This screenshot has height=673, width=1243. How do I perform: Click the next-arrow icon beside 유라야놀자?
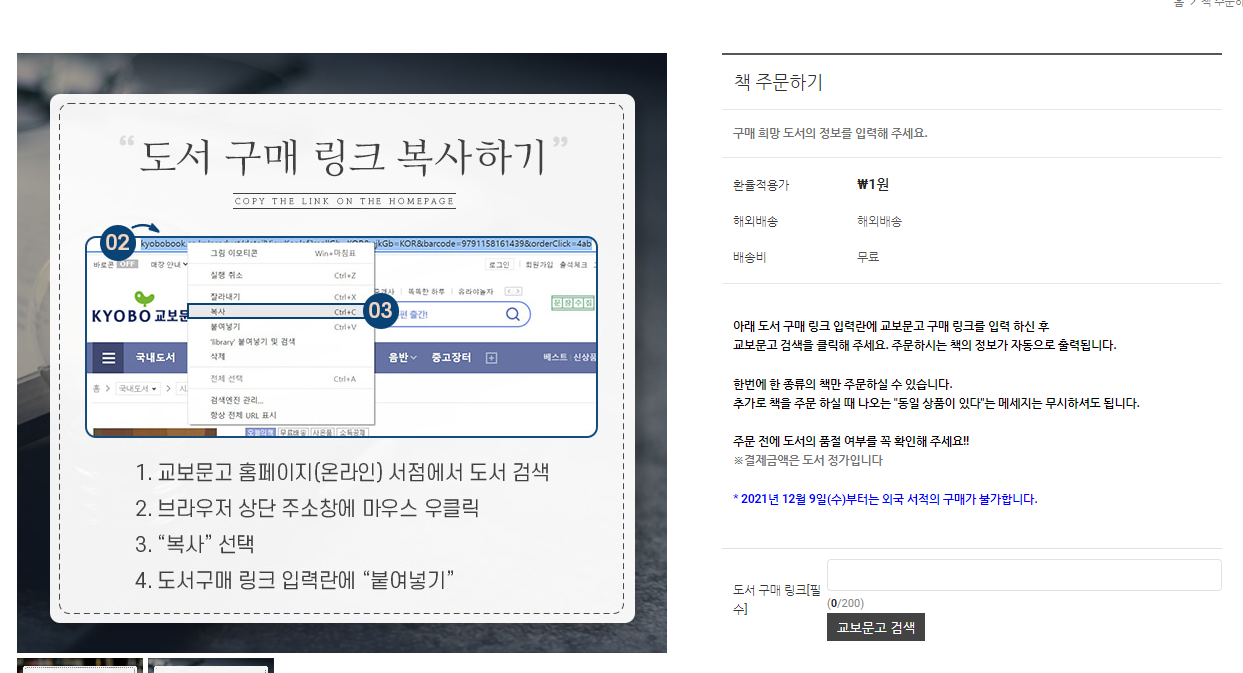(518, 290)
